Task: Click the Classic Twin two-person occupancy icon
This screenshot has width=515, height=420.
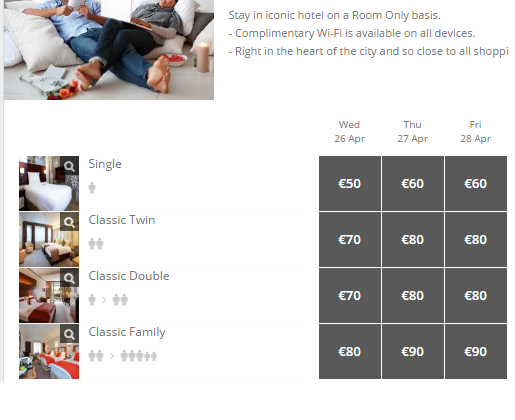Action: (96, 244)
